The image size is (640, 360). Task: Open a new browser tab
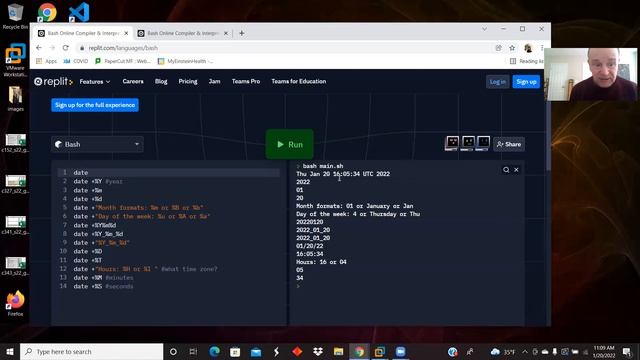pyautogui.click(x=242, y=33)
